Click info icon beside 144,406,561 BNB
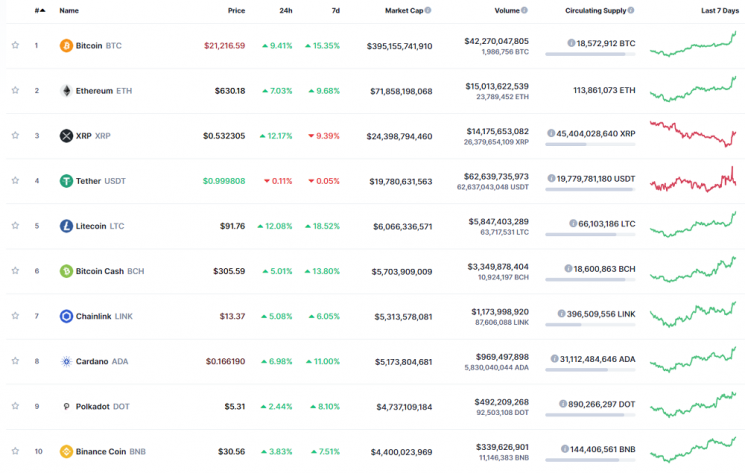This screenshot has height=473, width=745. coord(565,449)
